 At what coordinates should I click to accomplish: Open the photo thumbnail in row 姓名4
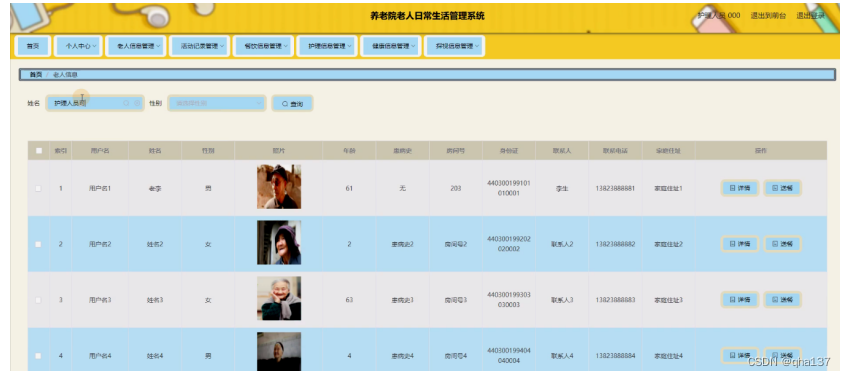pos(279,352)
